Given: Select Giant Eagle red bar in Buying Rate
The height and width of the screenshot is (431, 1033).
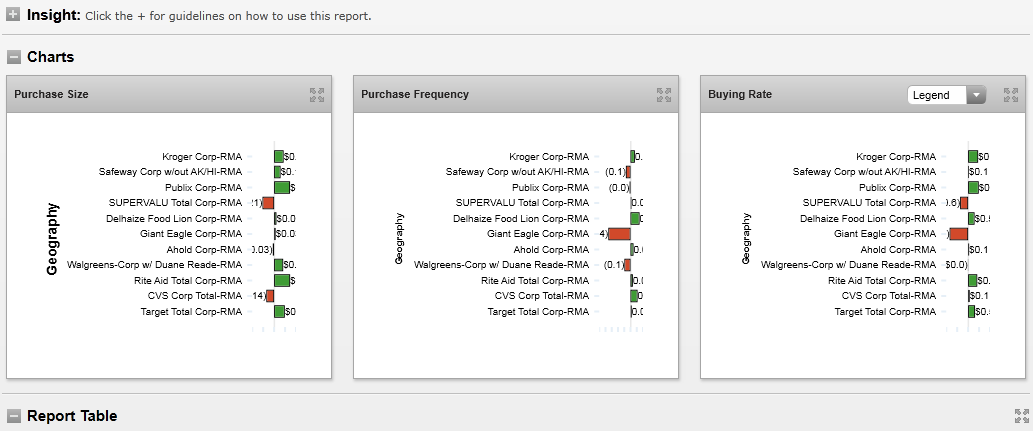Looking at the screenshot, I should click(x=959, y=234).
